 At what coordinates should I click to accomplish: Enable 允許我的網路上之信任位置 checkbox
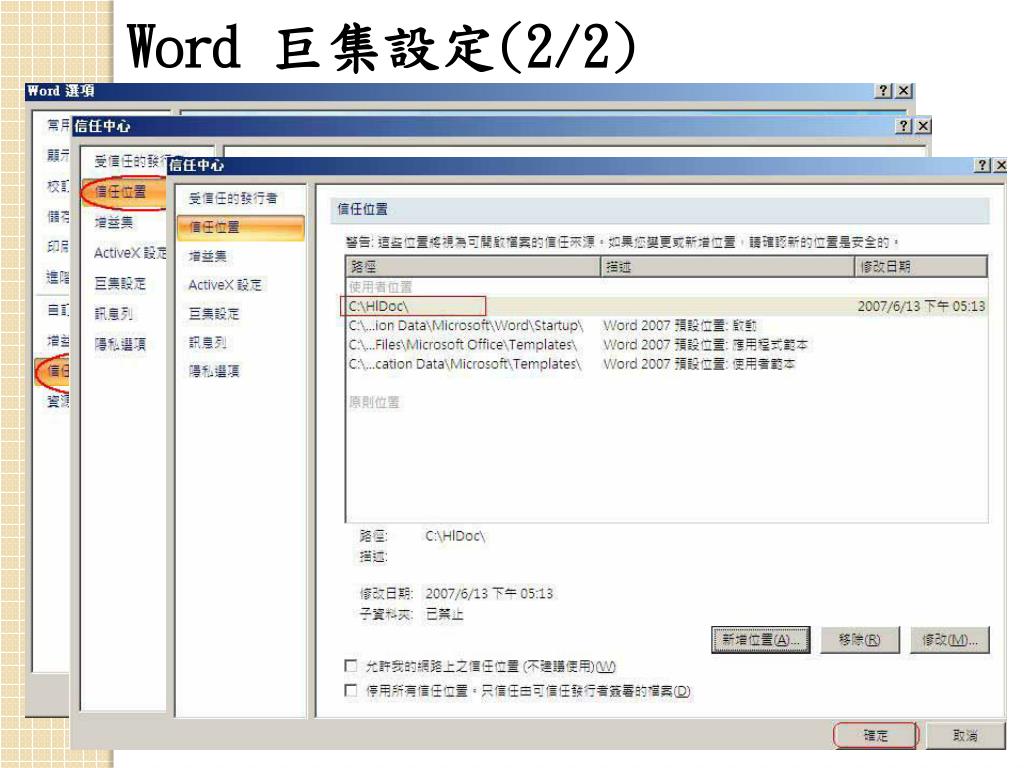click(x=351, y=665)
